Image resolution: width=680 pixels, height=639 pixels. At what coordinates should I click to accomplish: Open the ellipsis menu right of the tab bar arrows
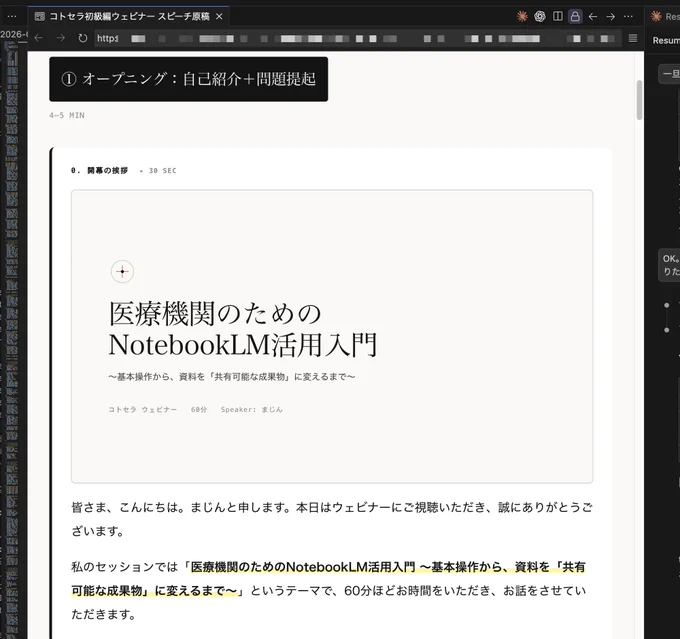628,16
